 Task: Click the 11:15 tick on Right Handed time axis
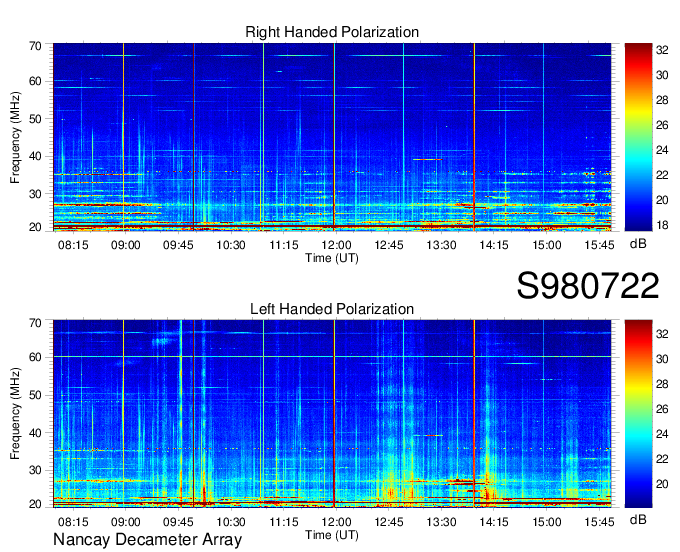[x=284, y=245]
